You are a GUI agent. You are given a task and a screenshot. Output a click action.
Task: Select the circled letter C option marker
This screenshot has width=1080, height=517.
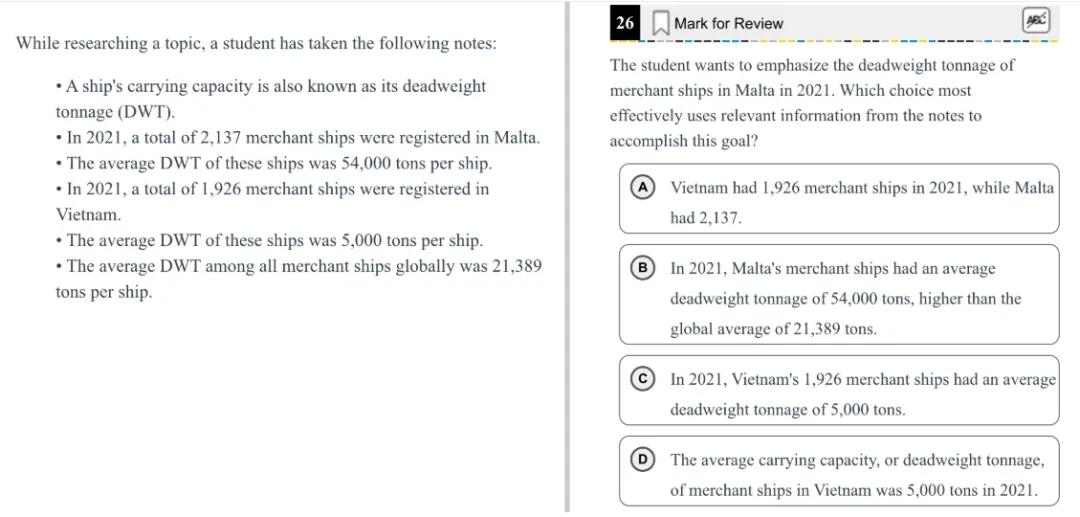pyautogui.click(x=643, y=379)
